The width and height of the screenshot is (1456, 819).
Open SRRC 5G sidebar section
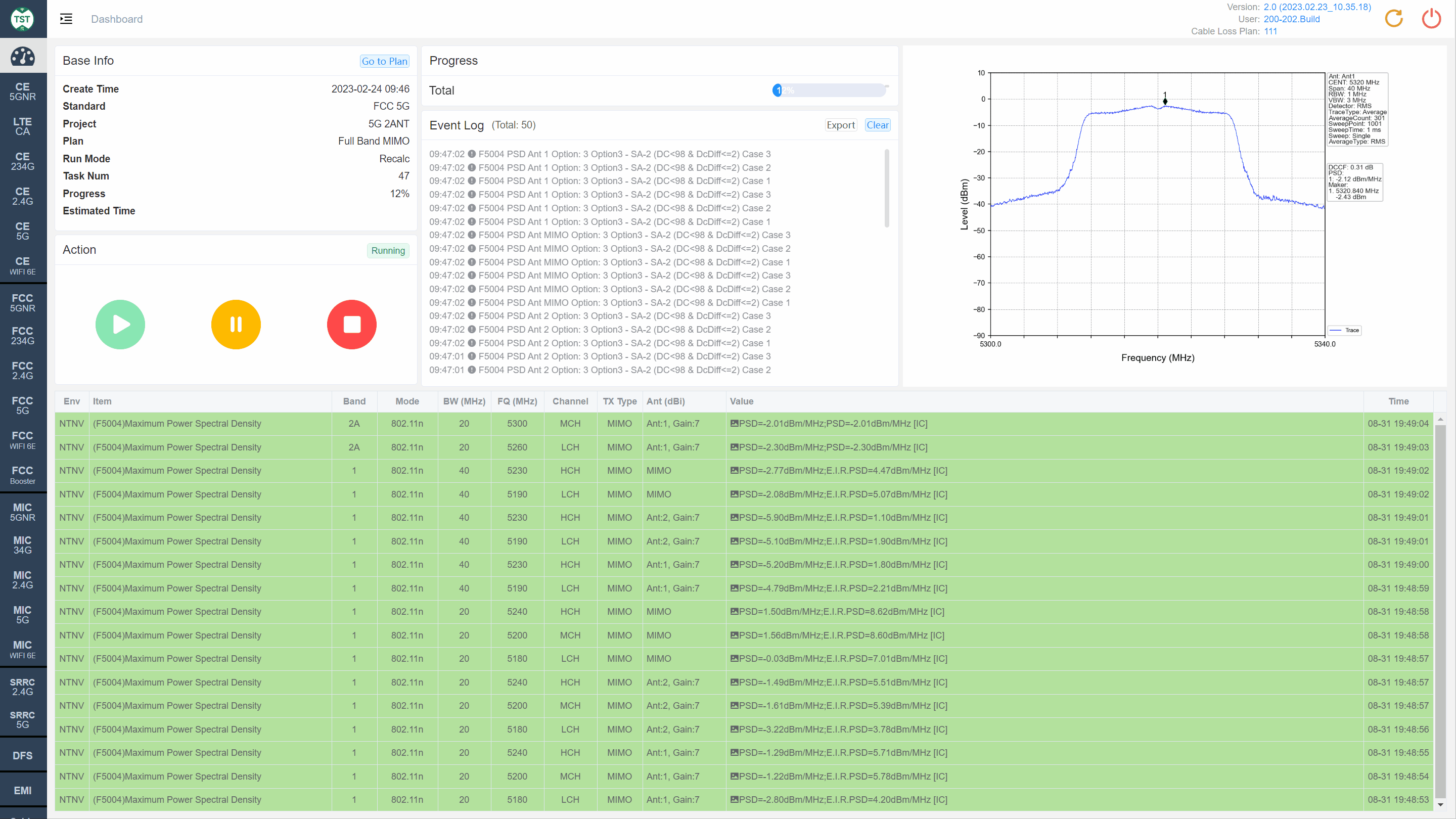tap(23, 719)
